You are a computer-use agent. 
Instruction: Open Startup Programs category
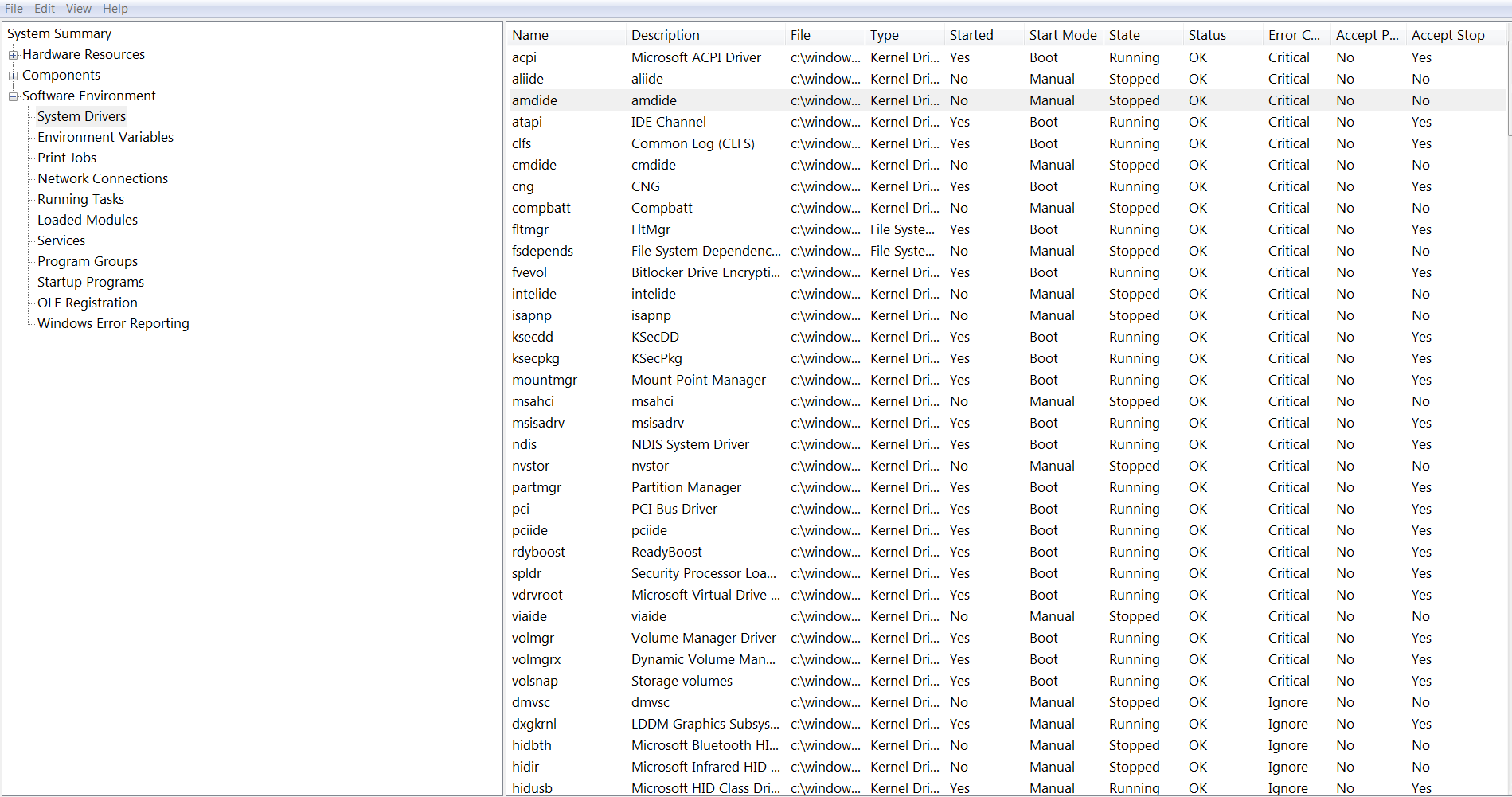point(91,282)
